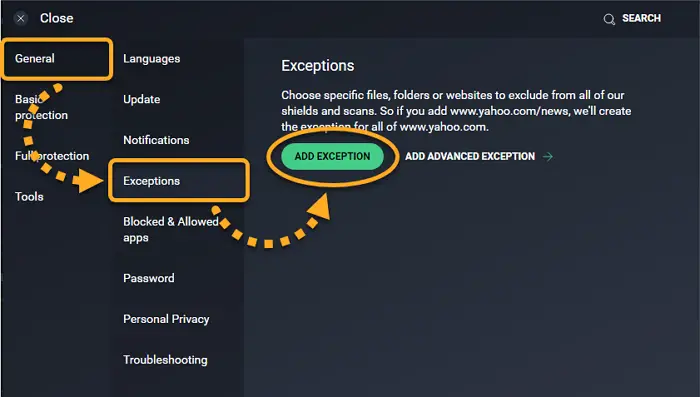Click the Close text label
700x397 pixels.
pos(57,18)
